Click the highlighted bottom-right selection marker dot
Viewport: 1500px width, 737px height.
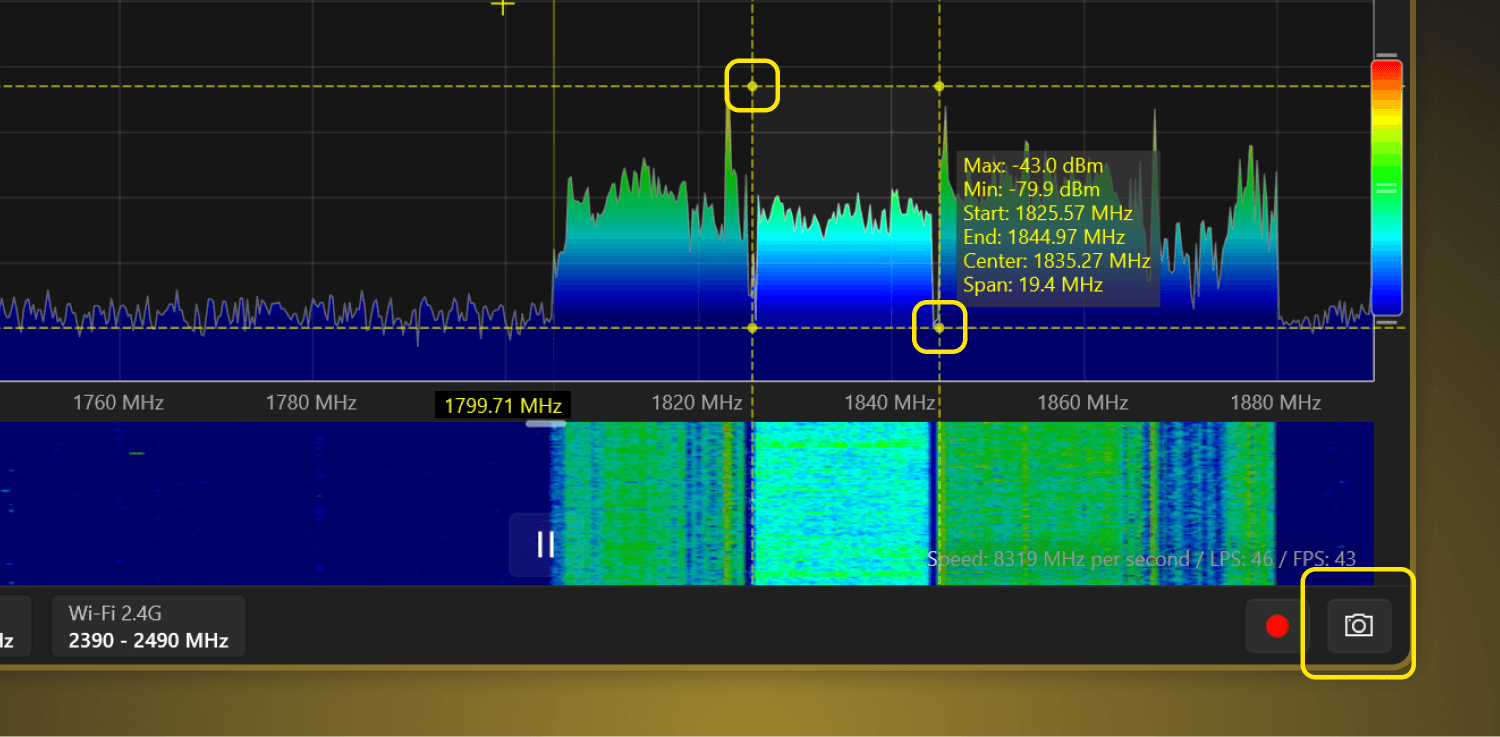click(x=939, y=328)
